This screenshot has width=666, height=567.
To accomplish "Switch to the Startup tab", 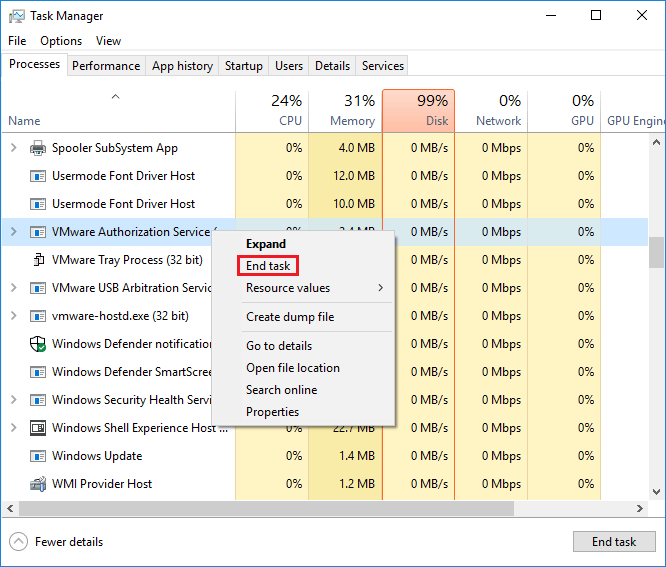I will (244, 66).
